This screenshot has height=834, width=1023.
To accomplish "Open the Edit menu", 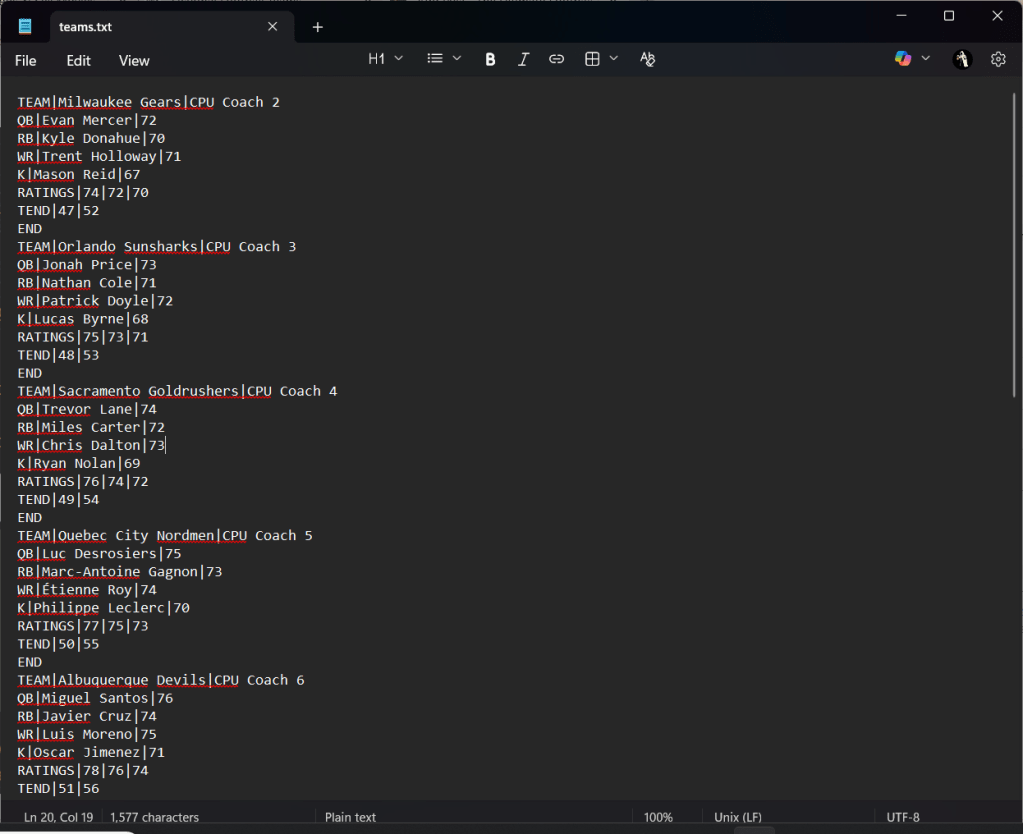I will point(79,61).
